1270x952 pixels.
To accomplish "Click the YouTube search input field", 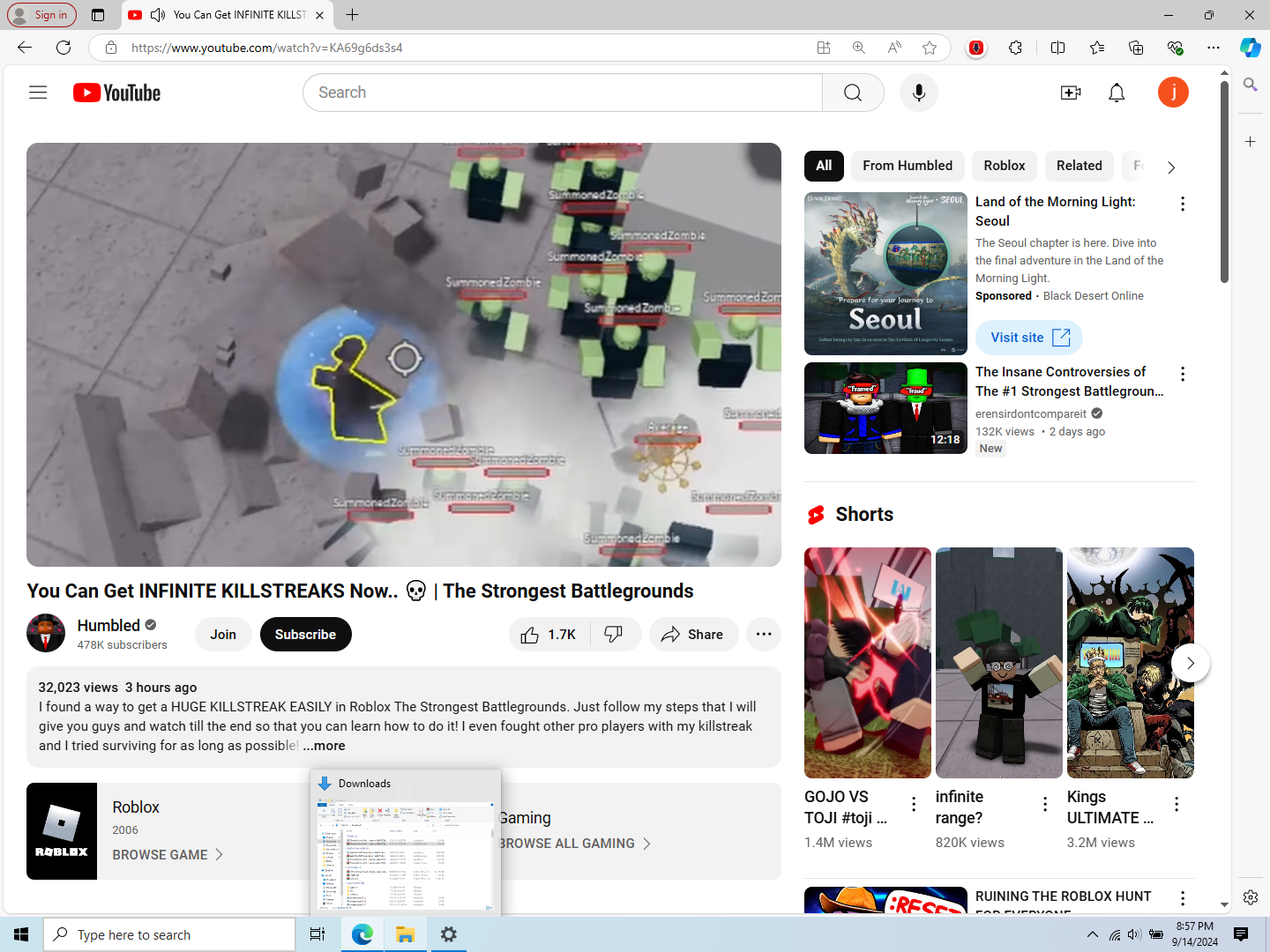I will coord(563,93).
